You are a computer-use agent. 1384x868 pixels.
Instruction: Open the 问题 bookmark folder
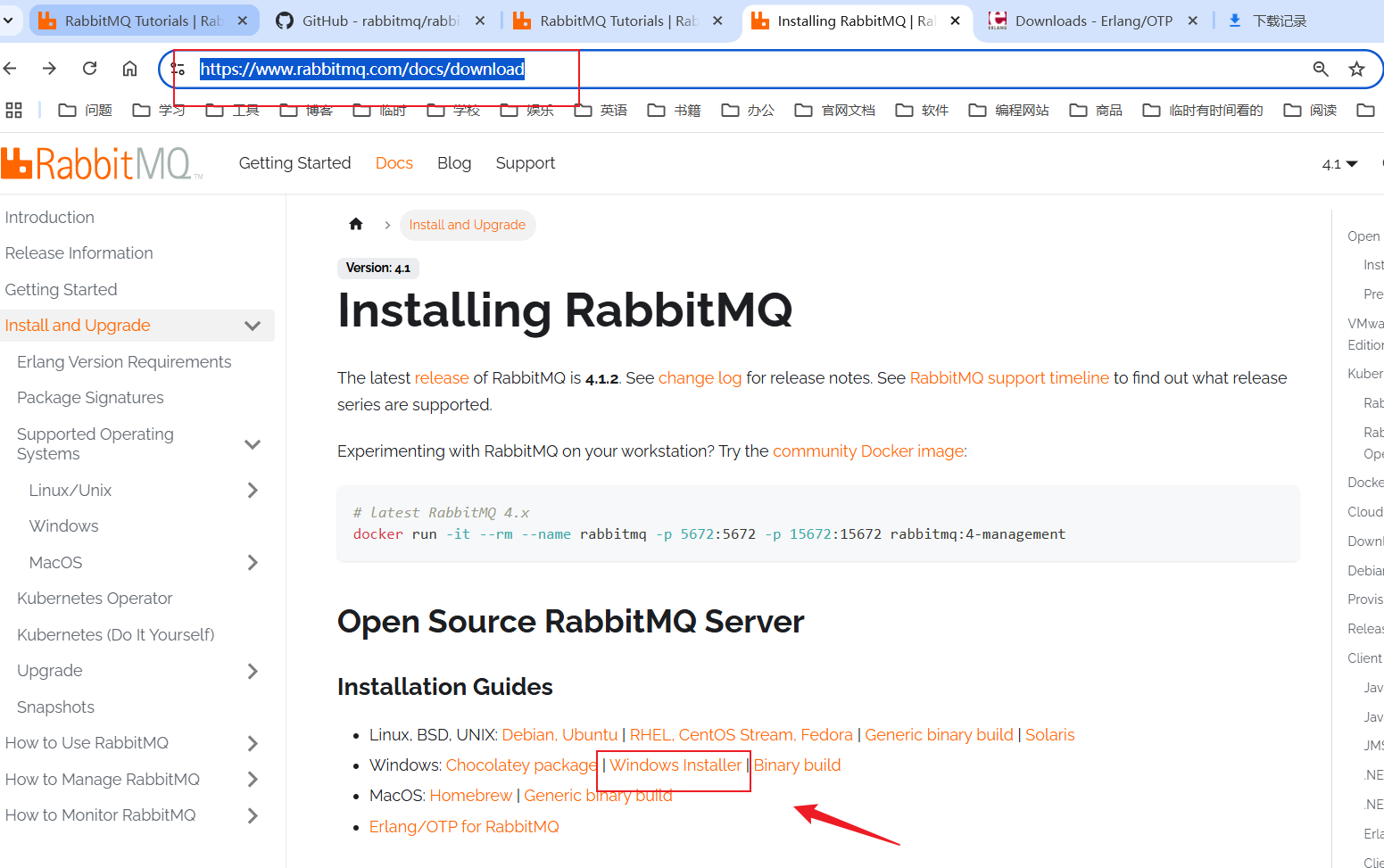tap(86, 110)
